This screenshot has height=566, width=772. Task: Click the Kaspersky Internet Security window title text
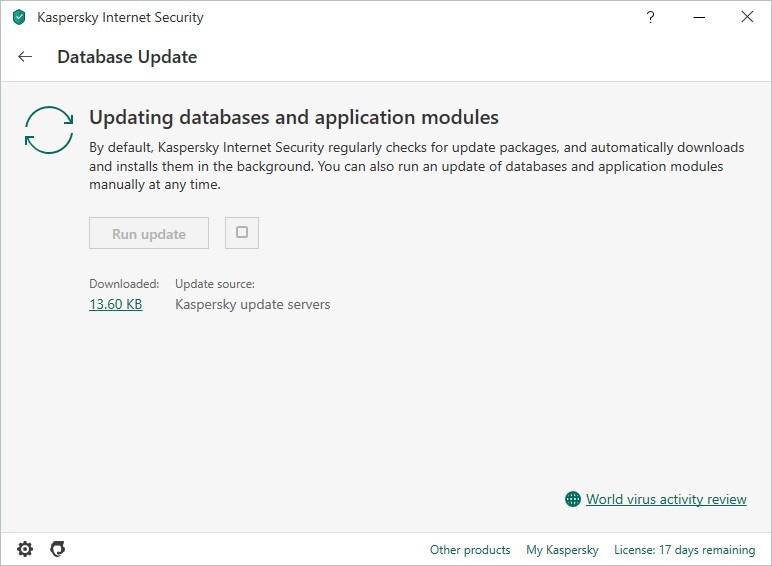(120, 17)
